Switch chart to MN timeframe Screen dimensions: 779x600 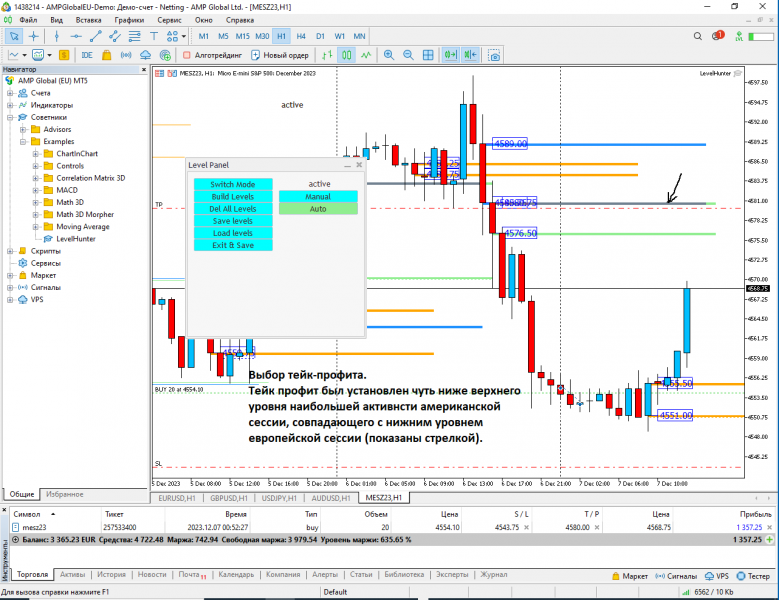(x=359, y=36)
